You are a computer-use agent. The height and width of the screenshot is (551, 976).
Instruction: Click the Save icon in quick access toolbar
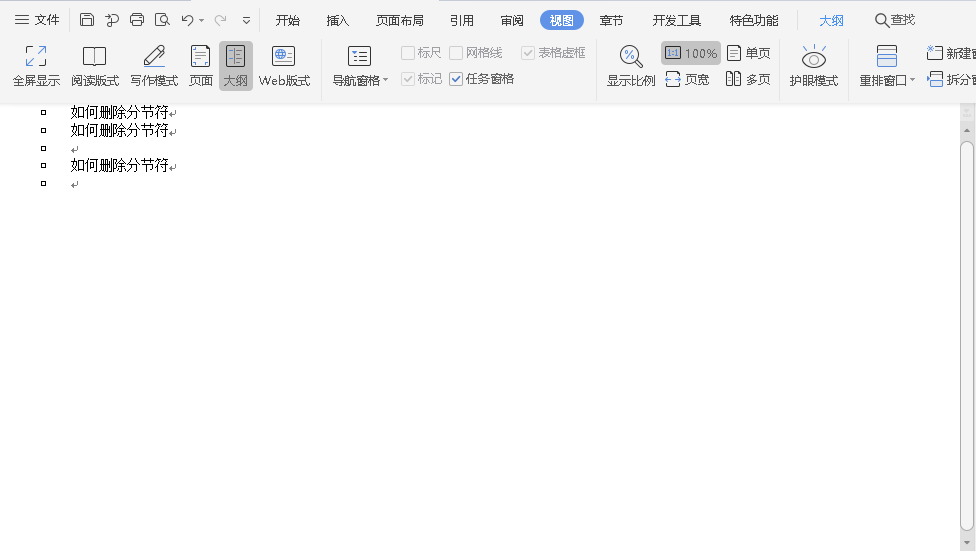tap(87, 20)
